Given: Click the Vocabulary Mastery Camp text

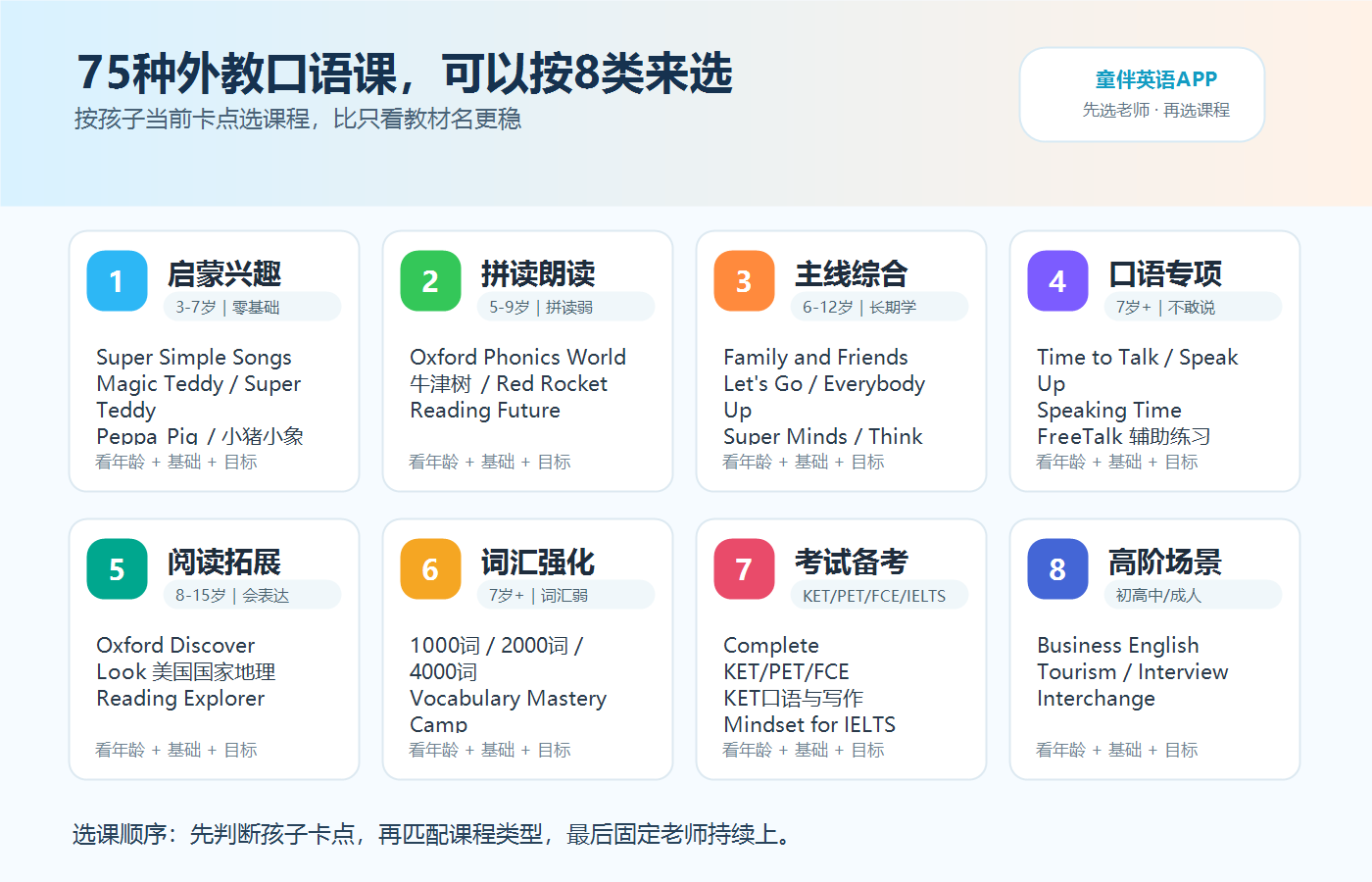Looking at the screenshot, I should coord(509,711).
